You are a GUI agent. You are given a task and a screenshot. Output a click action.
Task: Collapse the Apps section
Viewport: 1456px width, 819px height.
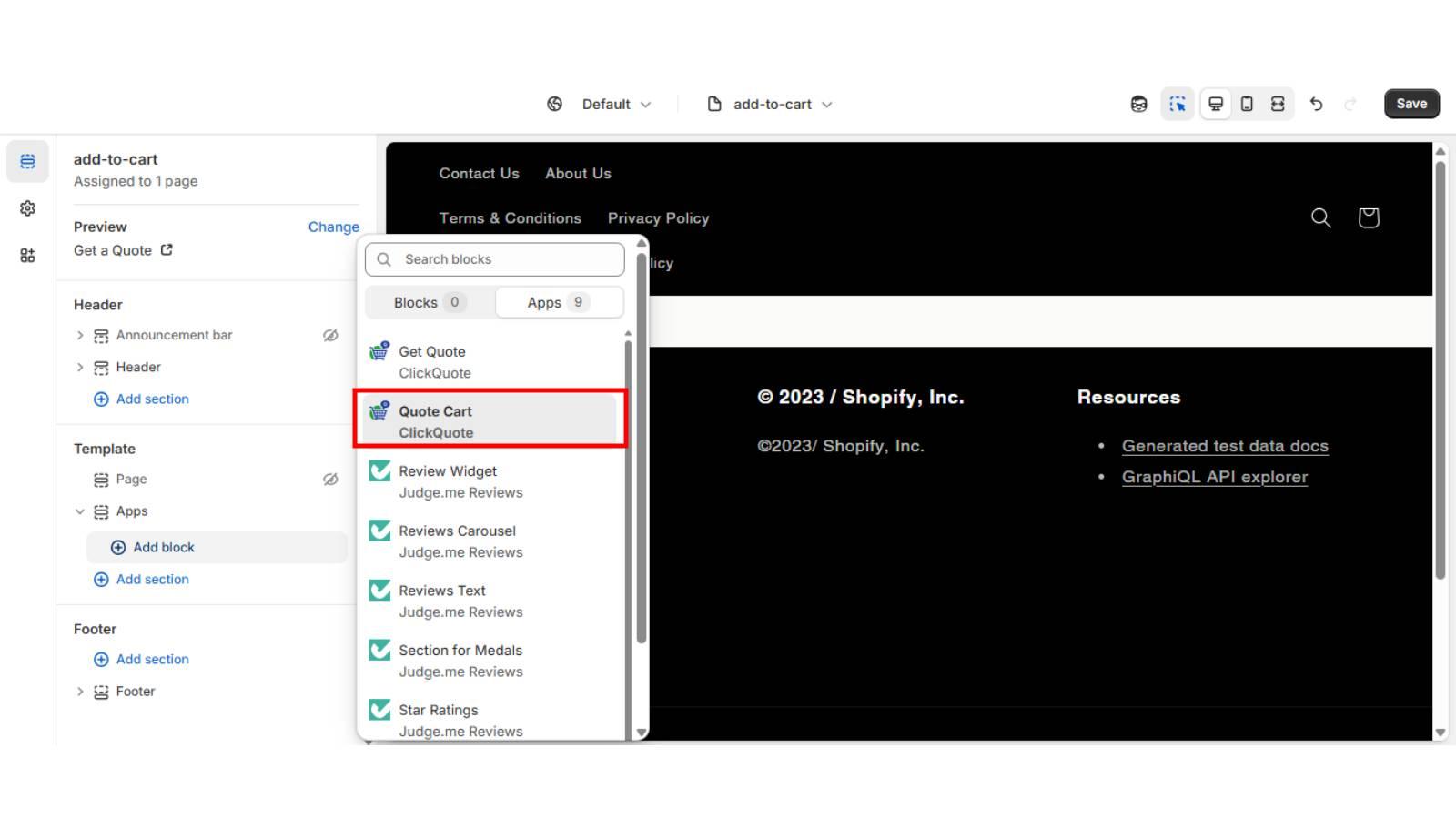click(x=80, y=511)
